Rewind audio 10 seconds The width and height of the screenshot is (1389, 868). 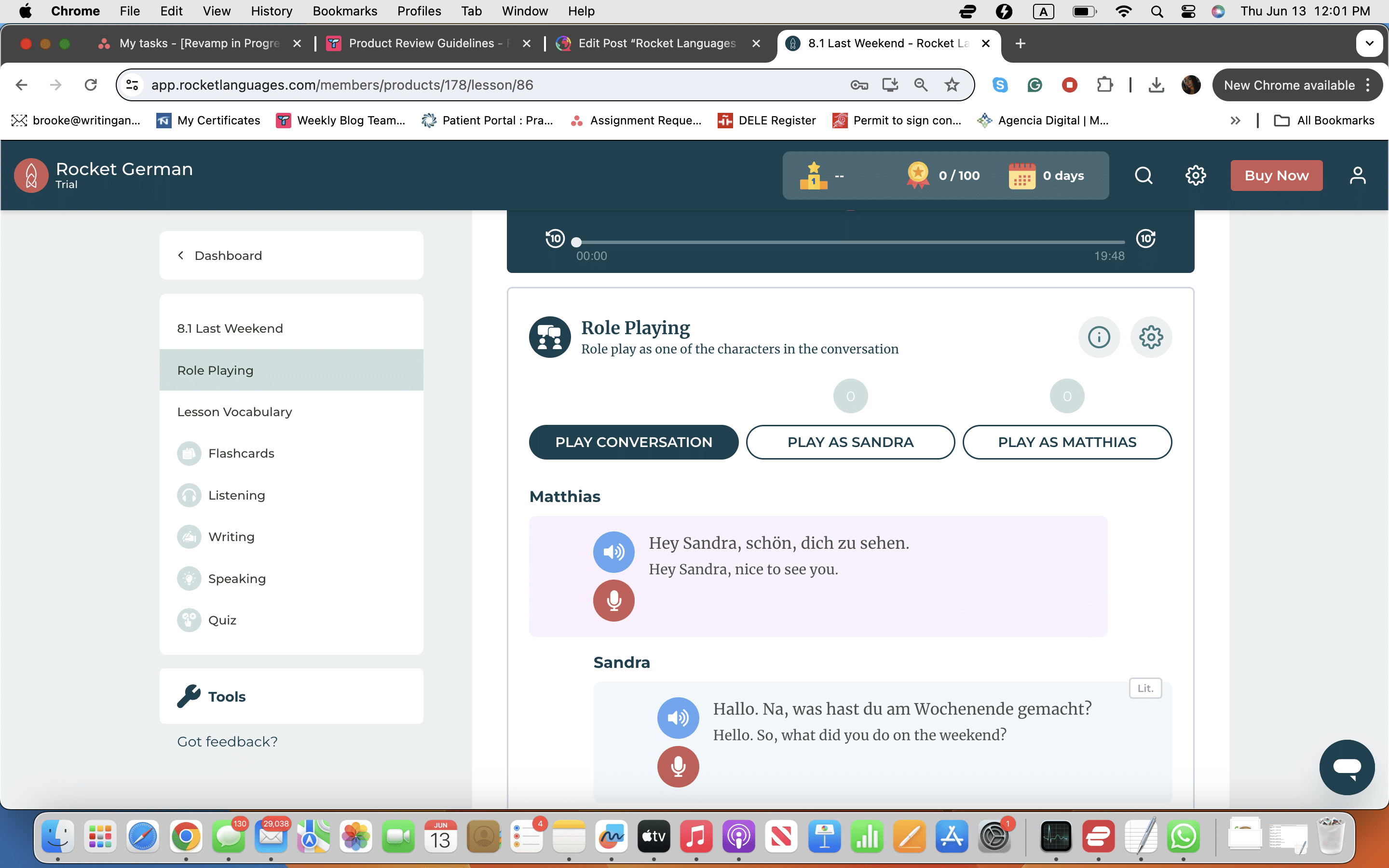(555, 238)
